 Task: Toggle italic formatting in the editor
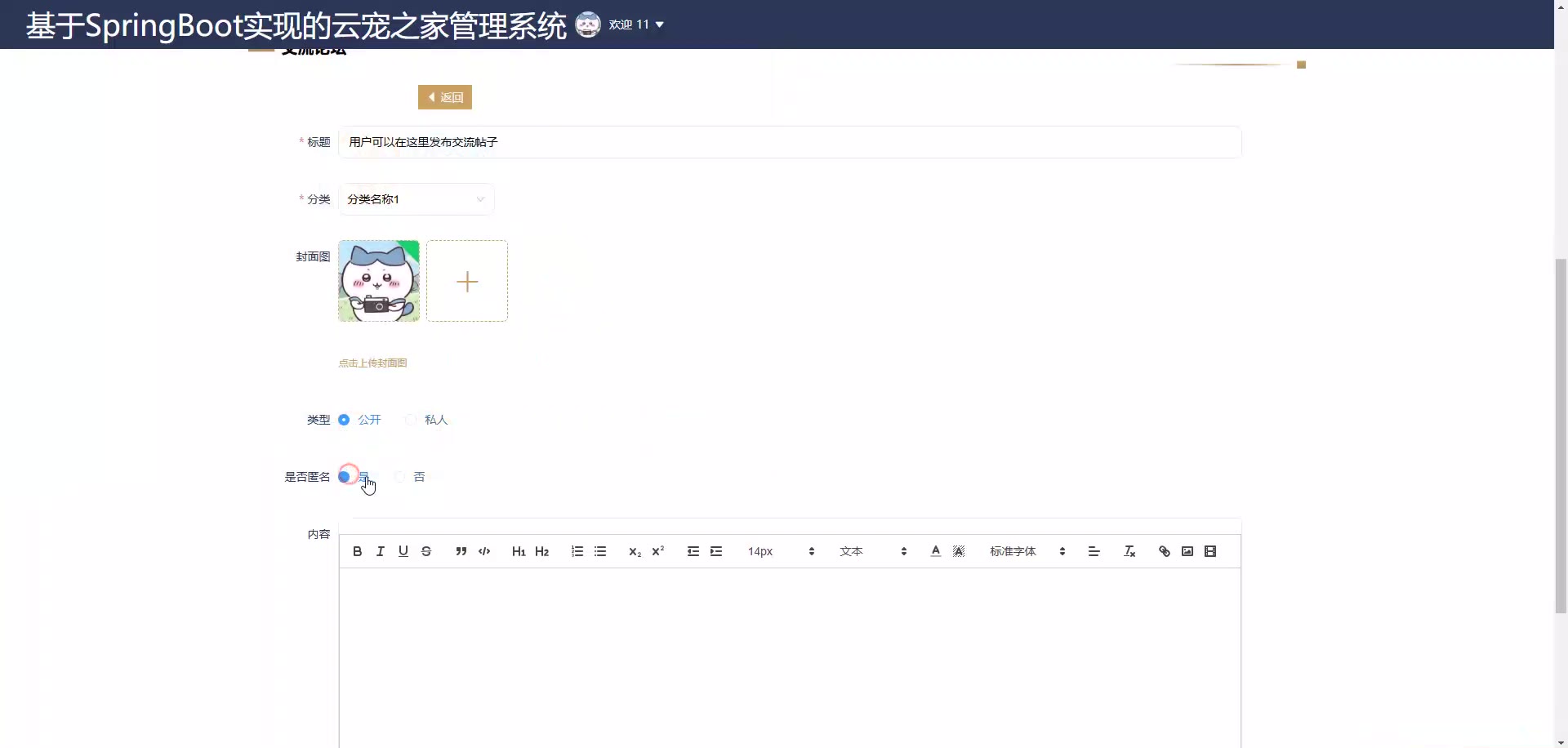coord(380,551)
